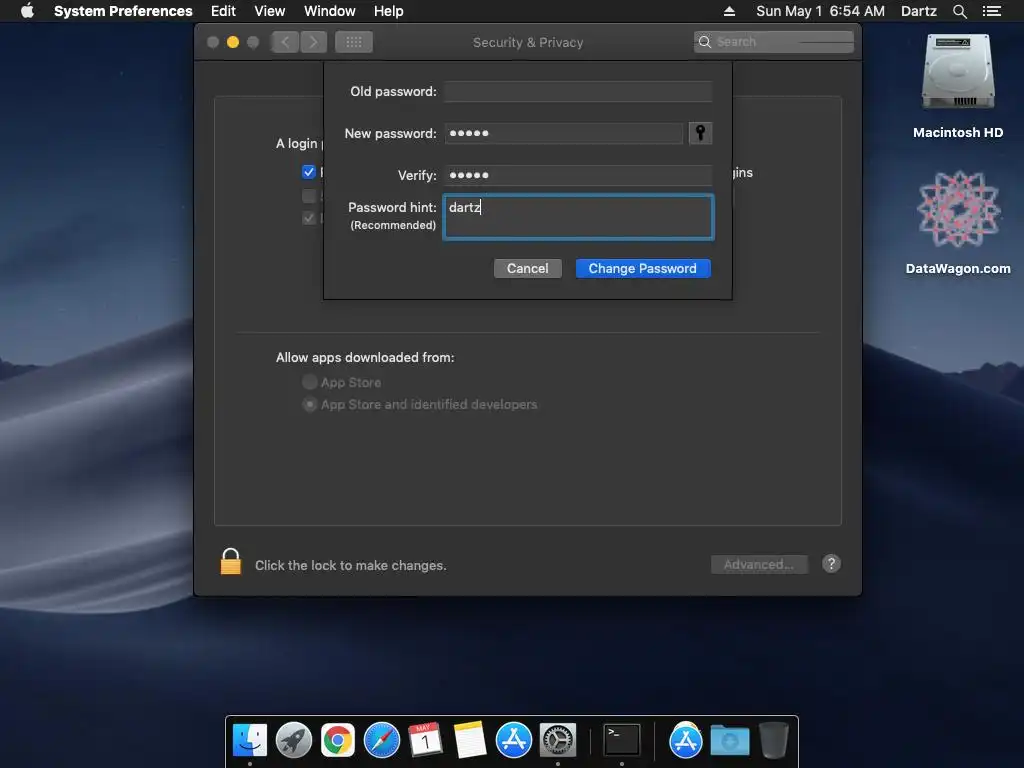Click the New password field

click(564, 133)
